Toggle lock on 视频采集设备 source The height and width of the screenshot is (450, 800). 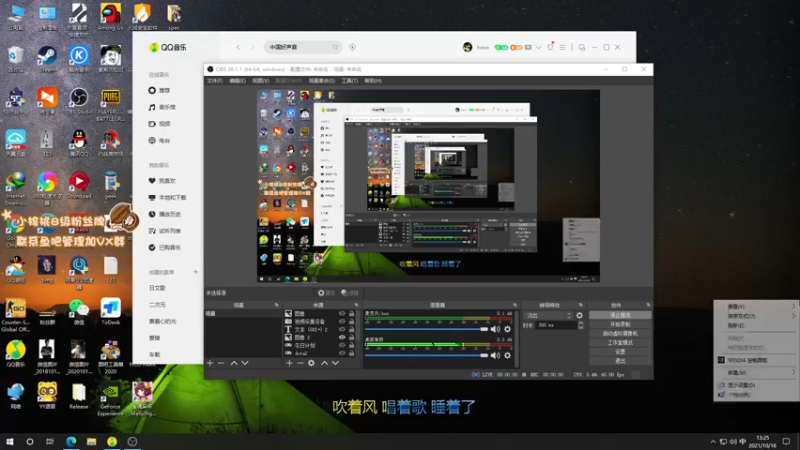pos(352,321)
